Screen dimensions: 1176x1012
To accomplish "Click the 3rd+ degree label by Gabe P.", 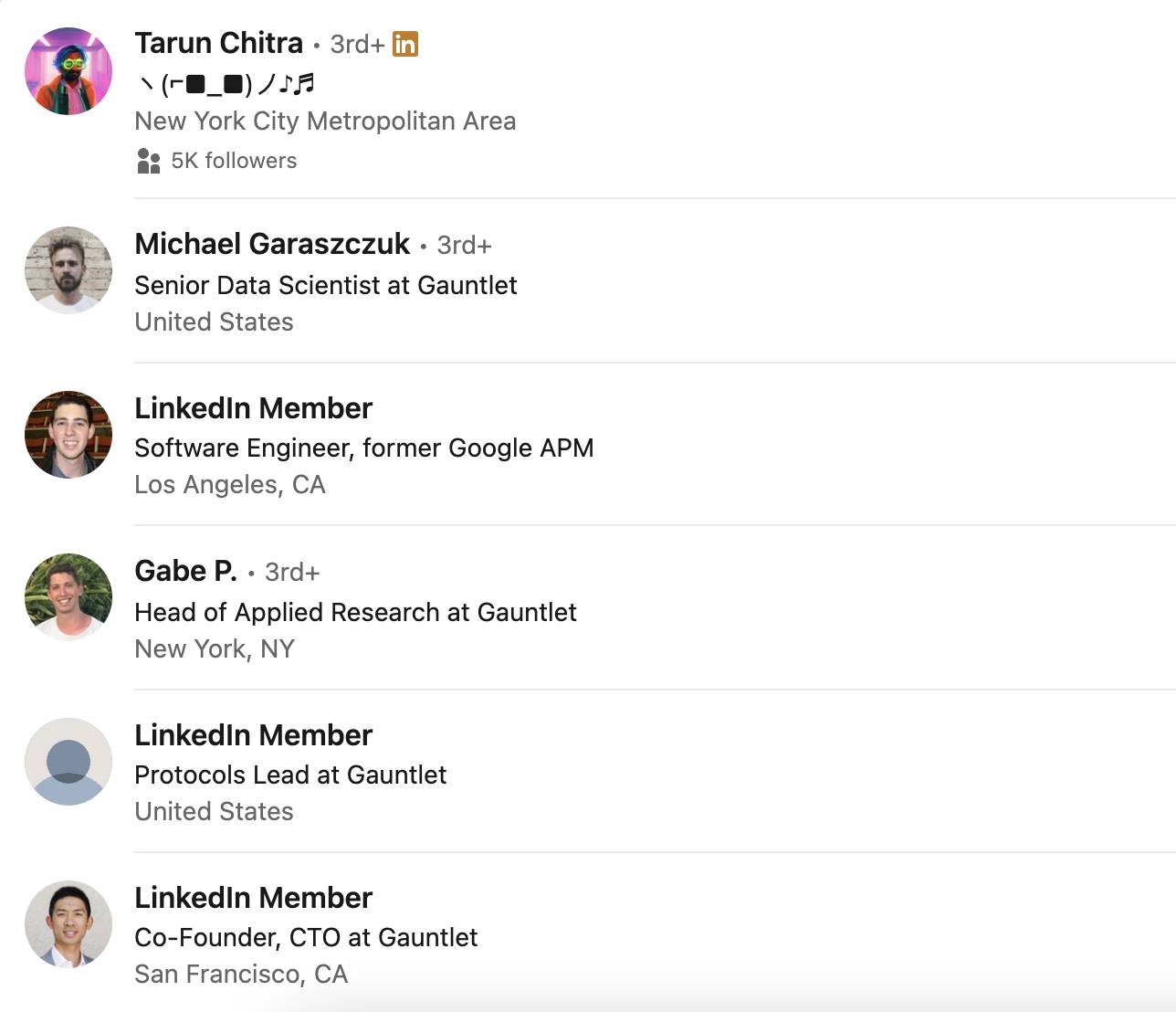I will coord(292,573).
